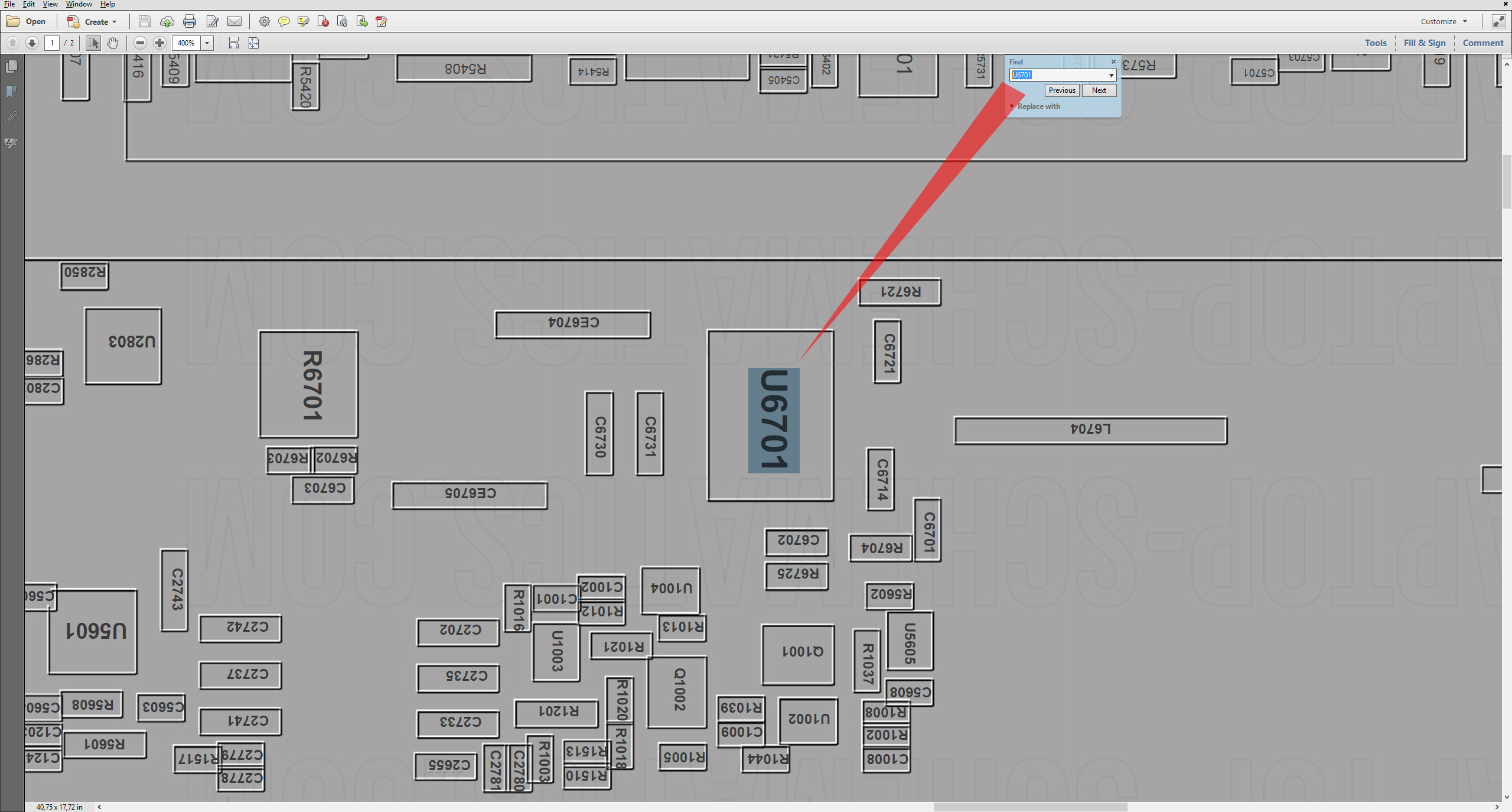Click the Print icon in toolbar

(x=189, y=22)
